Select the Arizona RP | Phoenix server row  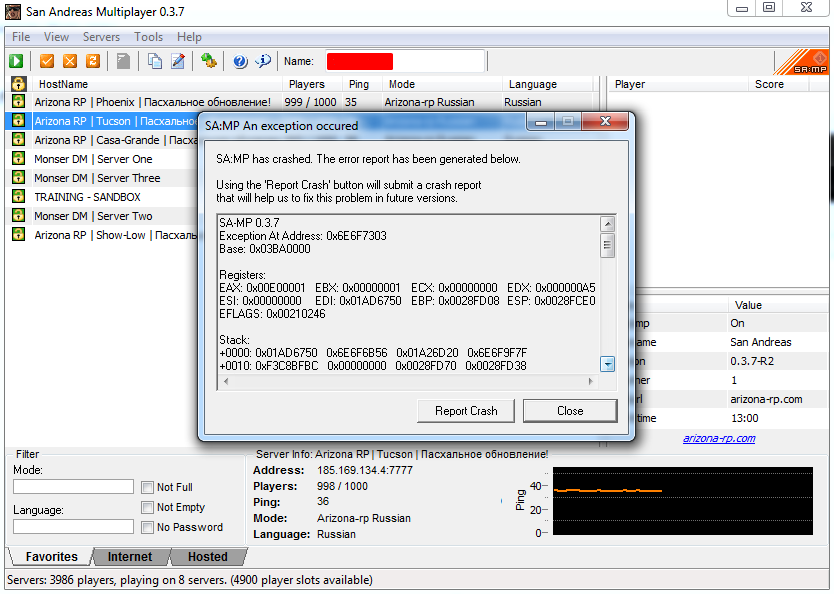point(301,102)
